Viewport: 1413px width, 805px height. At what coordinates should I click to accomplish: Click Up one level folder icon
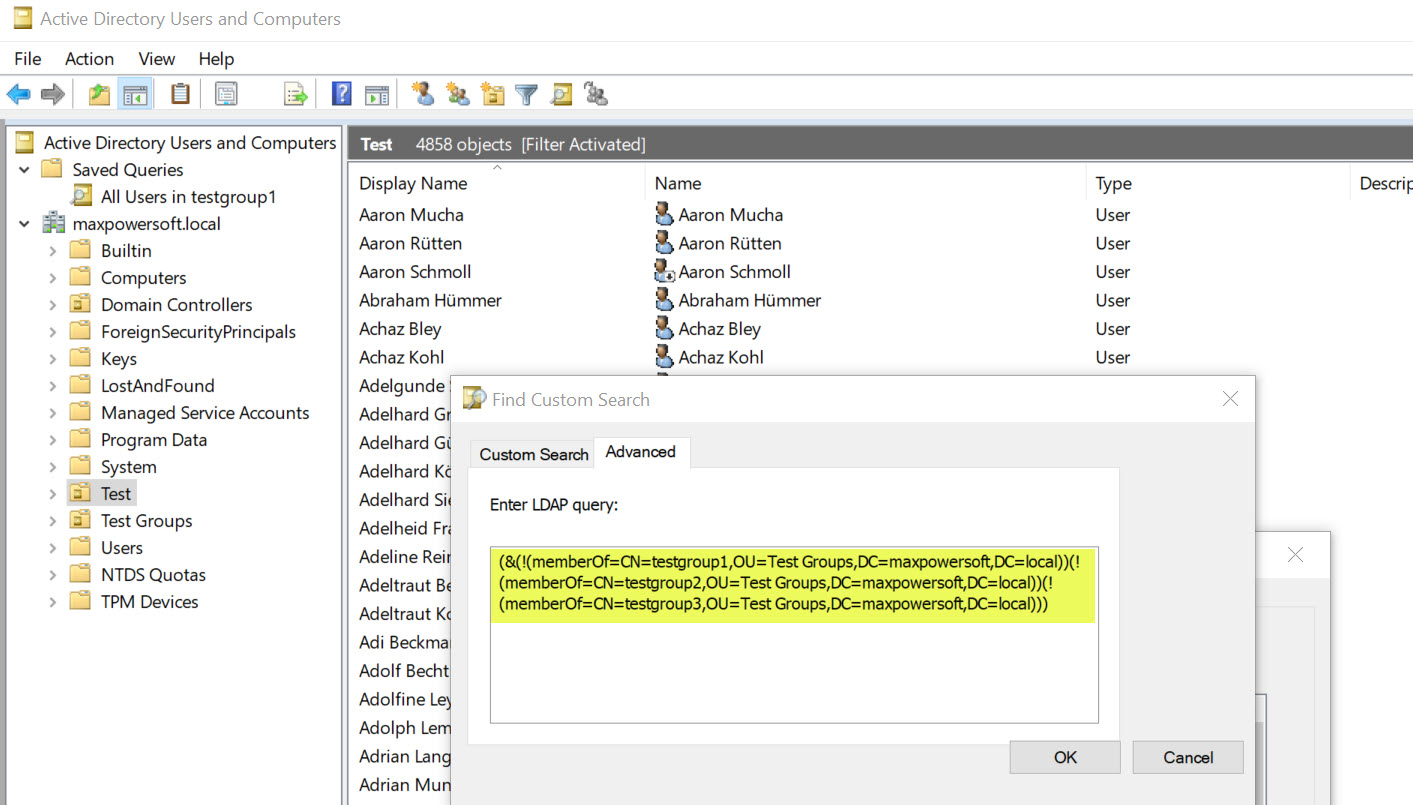point(99,94)
